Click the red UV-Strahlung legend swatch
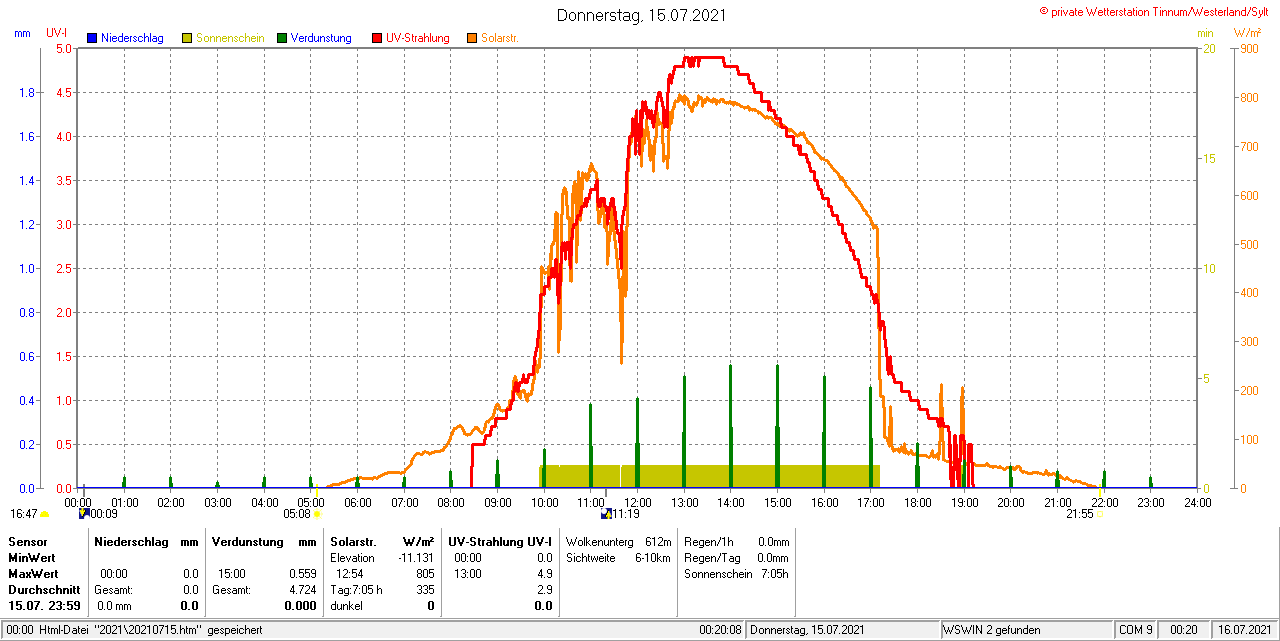Viewport: 1280px width, 641px height. [x=377, y=38]
